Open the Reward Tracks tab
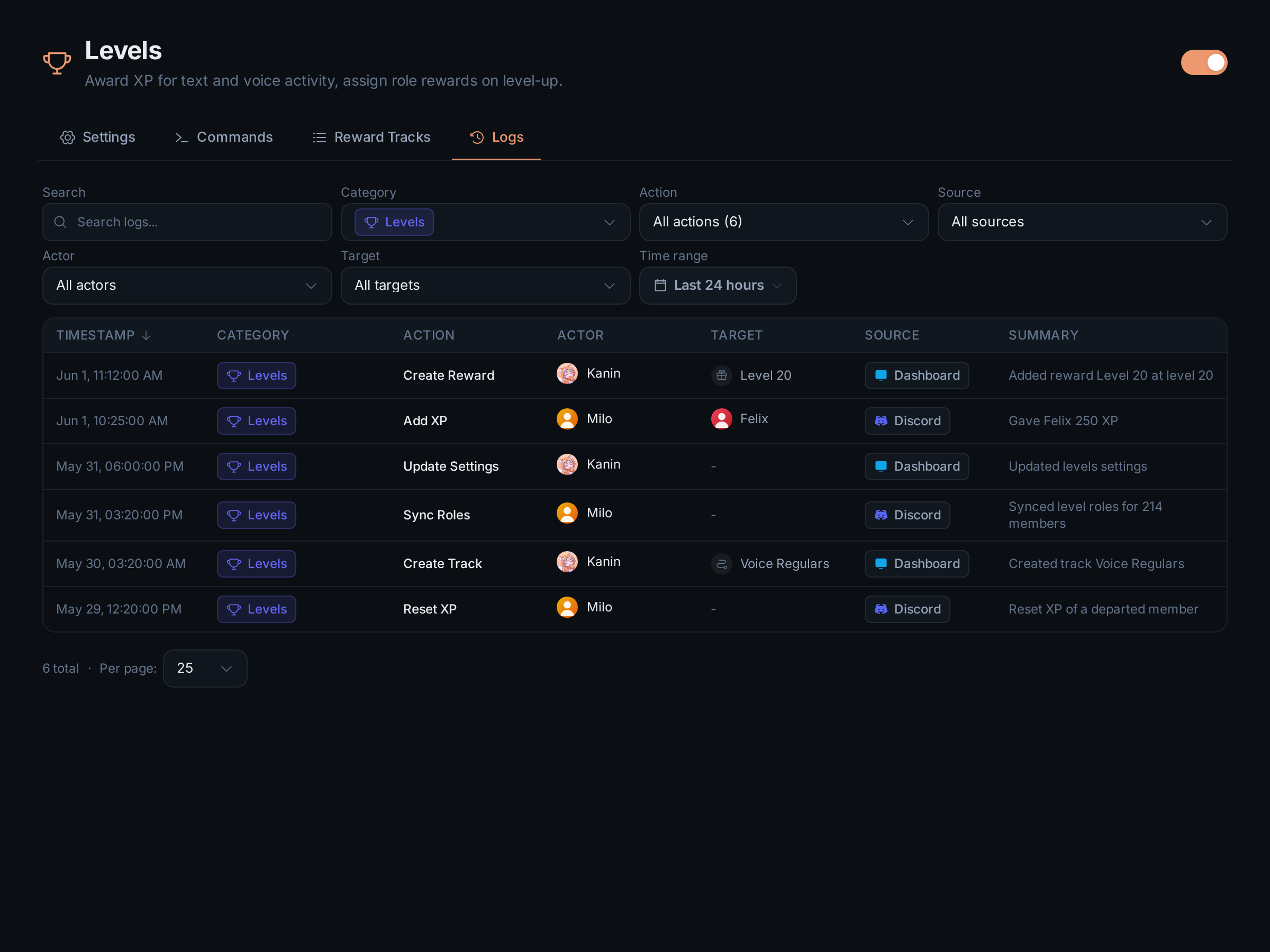Screen dimensions: 1270x952 [x=371, y=137]
